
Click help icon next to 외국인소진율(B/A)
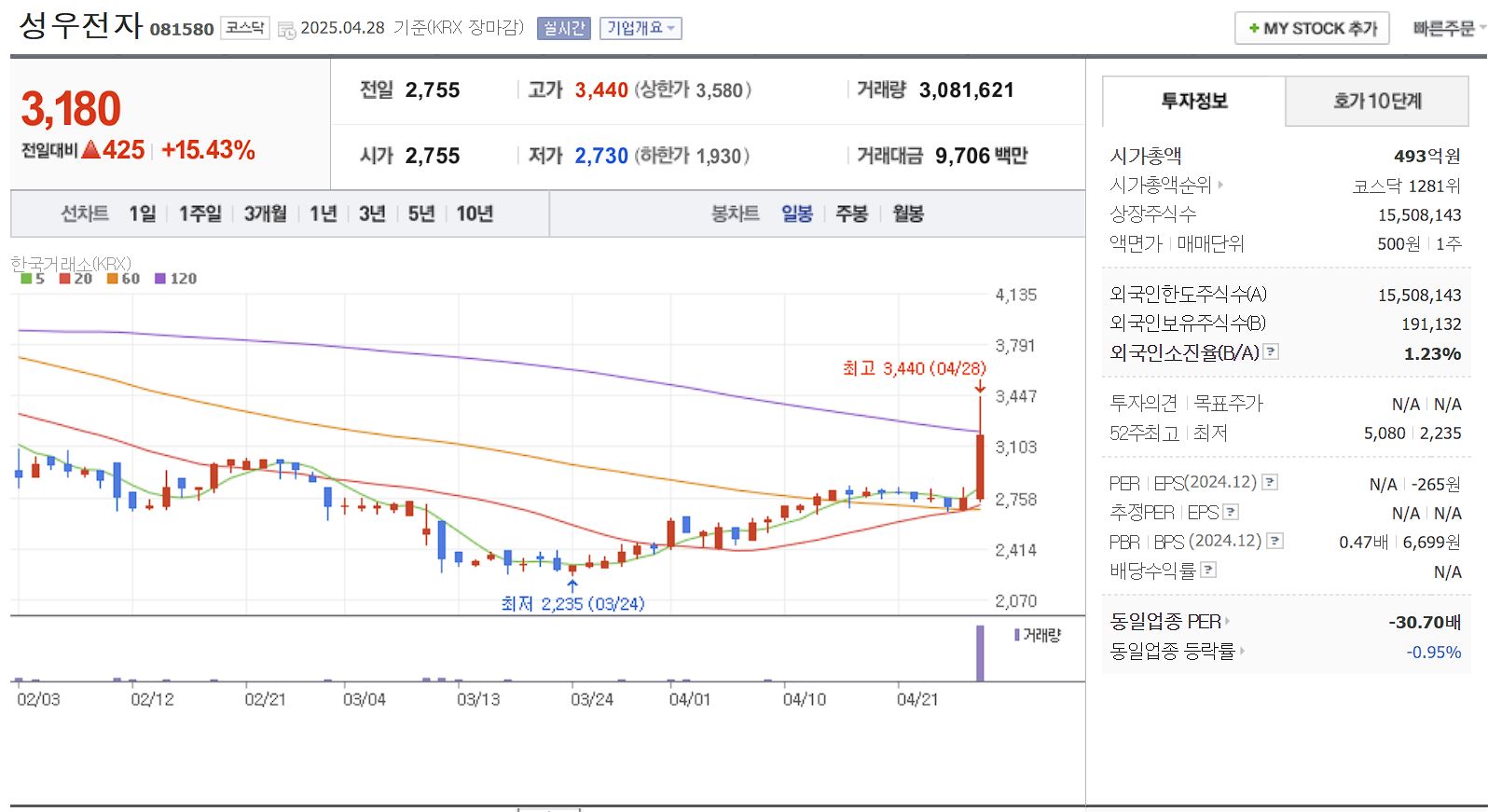point(1271,351)
